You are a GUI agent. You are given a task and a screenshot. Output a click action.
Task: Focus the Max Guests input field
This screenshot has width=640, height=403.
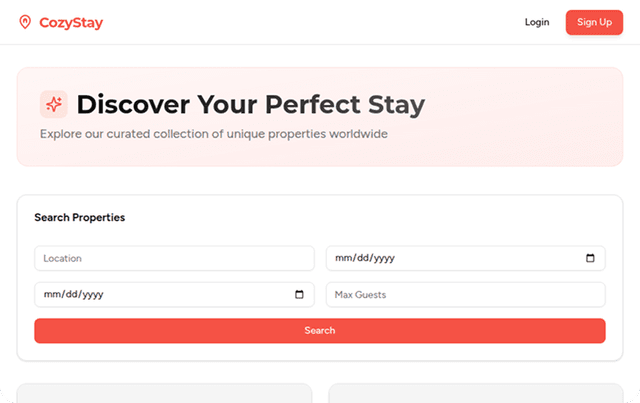coord(465,294)
